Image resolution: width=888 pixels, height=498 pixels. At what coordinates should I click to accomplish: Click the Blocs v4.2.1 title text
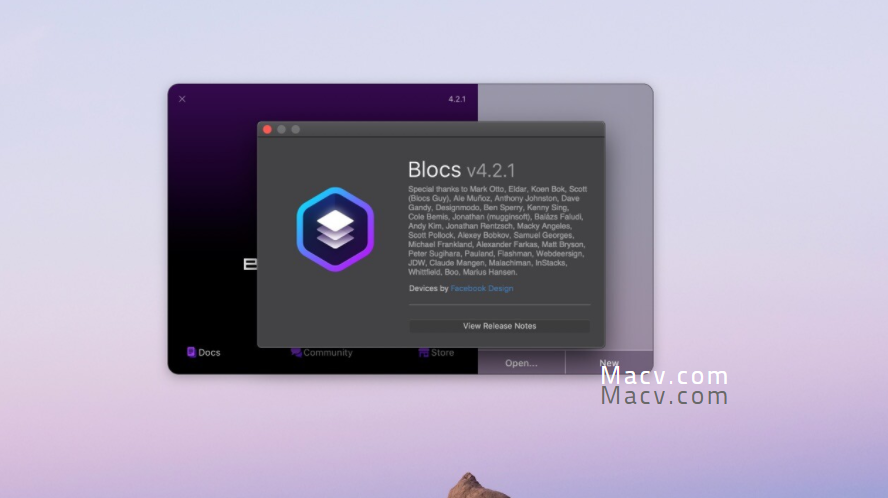pos(462,170)
